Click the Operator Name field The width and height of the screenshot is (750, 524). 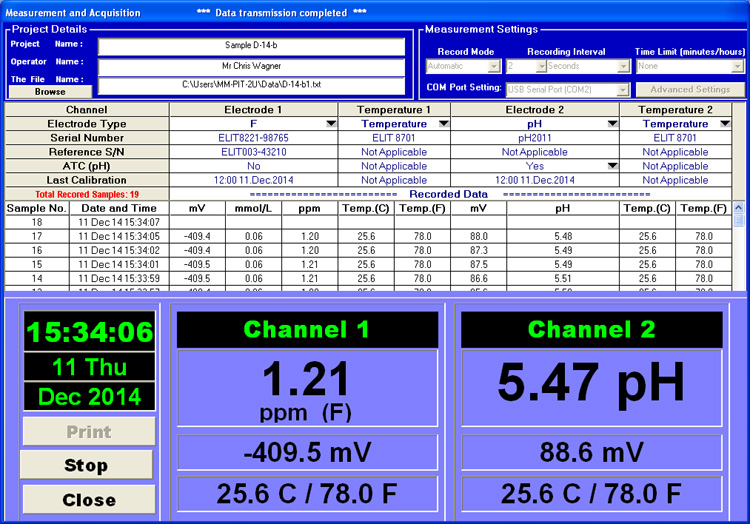[x=251, y=66]
